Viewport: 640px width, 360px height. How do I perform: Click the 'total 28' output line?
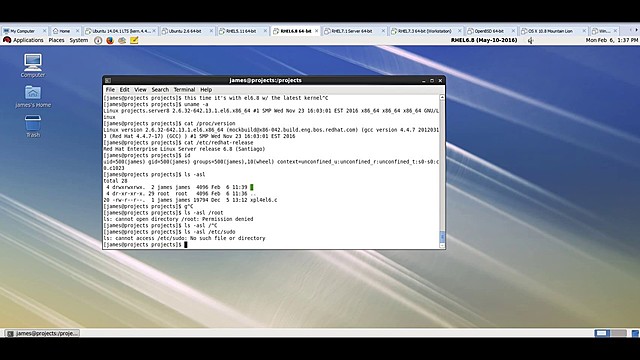[x=115, y=181]
